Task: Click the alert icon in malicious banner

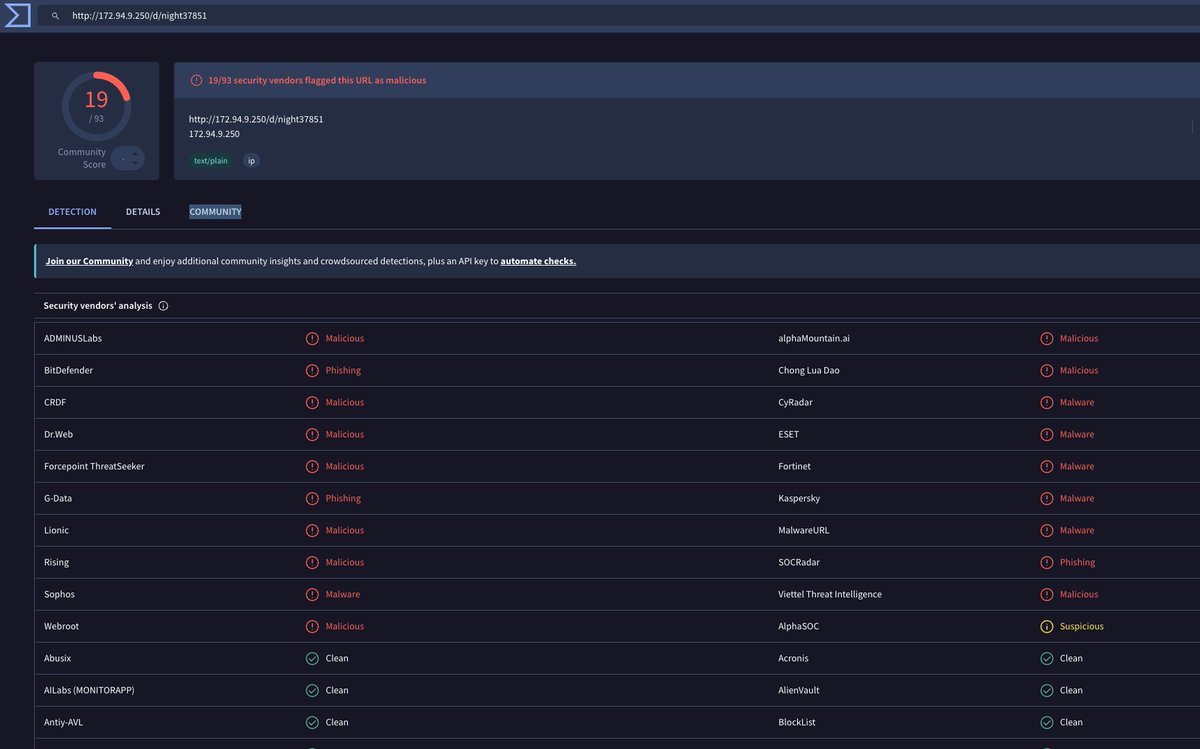Action: point(196,80)
